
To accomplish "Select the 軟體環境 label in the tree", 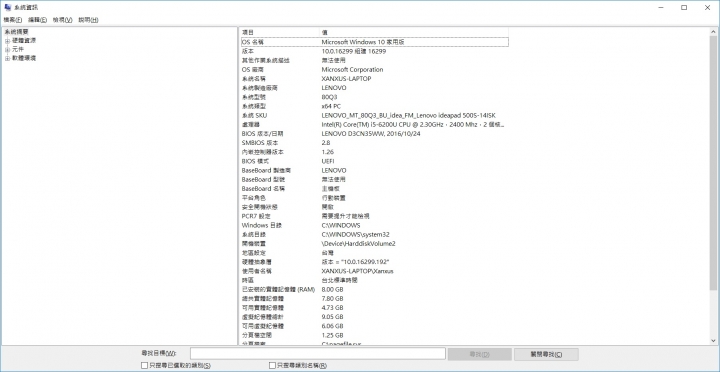I will coord(24,58).
